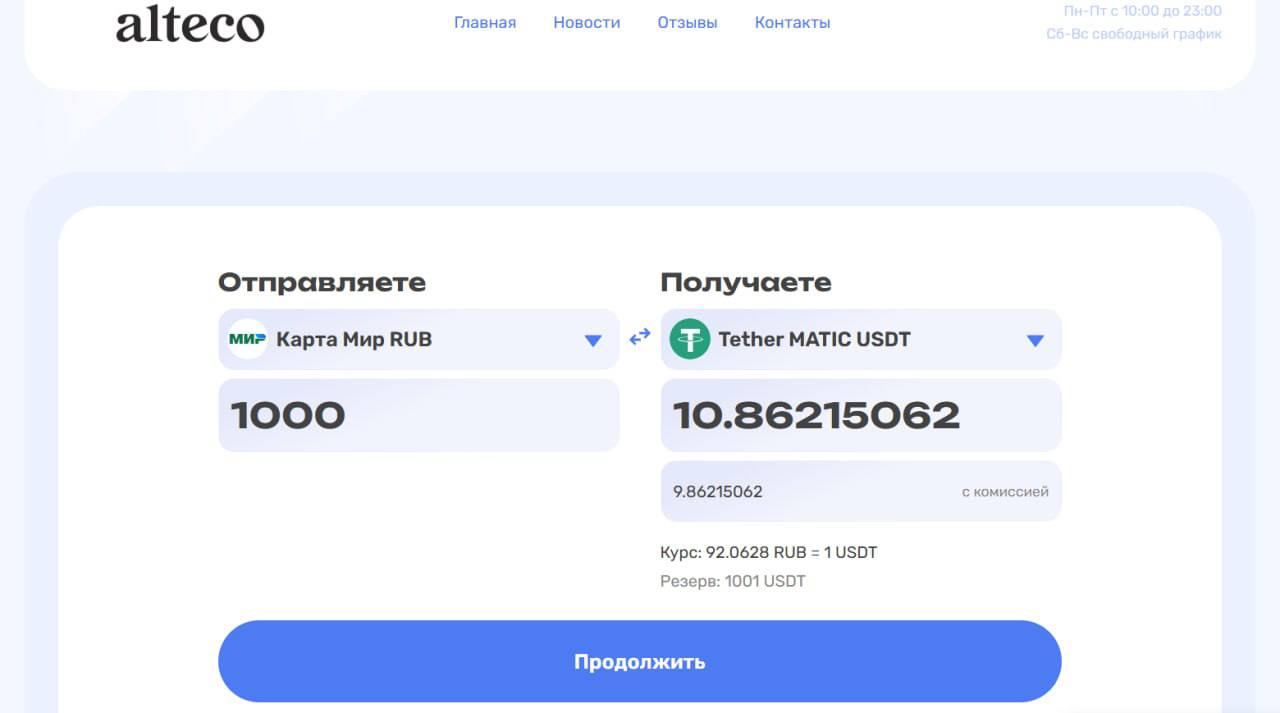The image size is (1280, 713).
Task: Open the Главная page
Action: tap(485, 22)
